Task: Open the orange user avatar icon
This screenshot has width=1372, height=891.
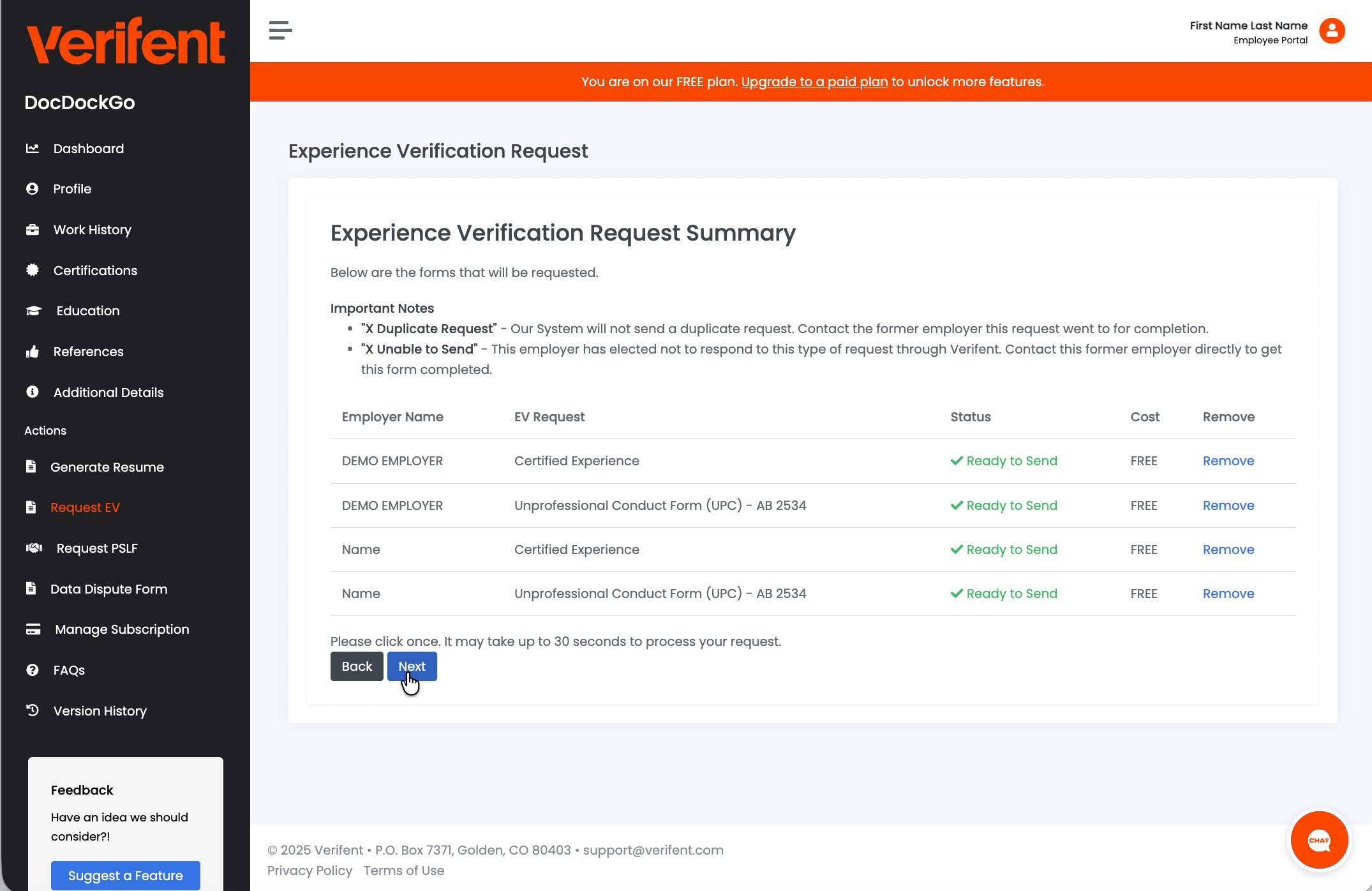Action: pyautogui.click(x=1332, y=31)
